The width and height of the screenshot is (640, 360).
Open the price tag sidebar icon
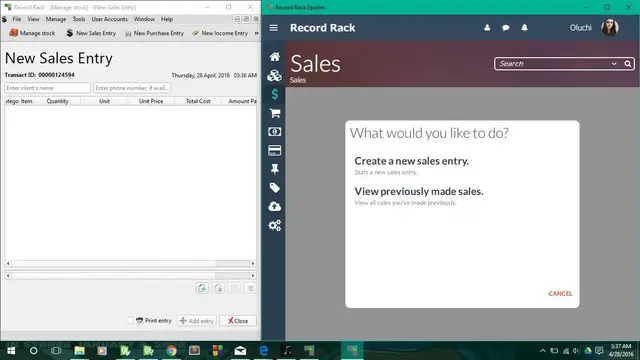pos(275,188)
